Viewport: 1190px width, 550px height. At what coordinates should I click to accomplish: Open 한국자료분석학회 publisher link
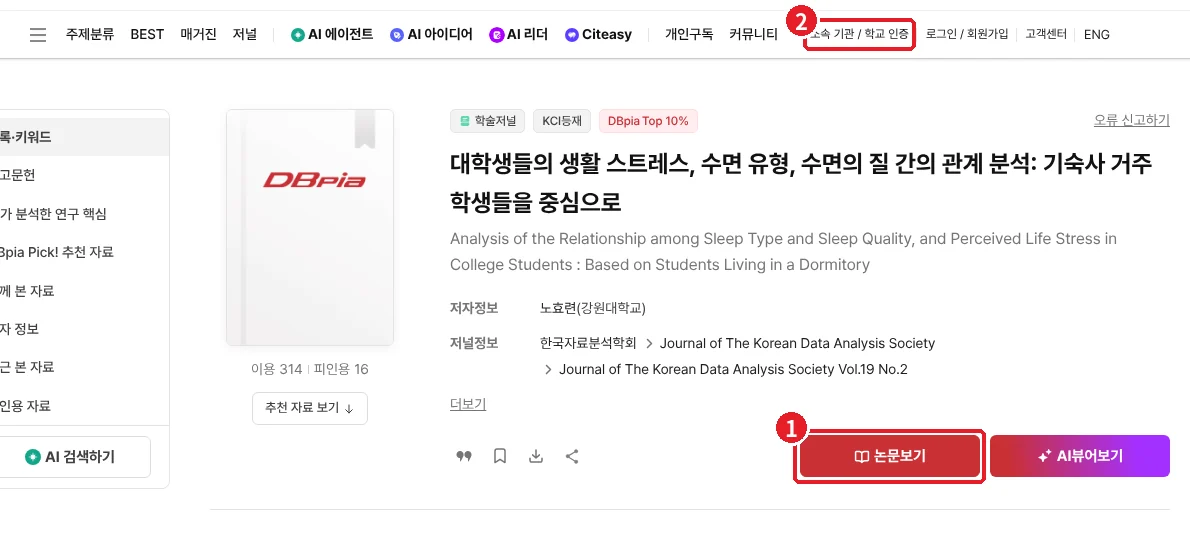[x=588, y=343]
